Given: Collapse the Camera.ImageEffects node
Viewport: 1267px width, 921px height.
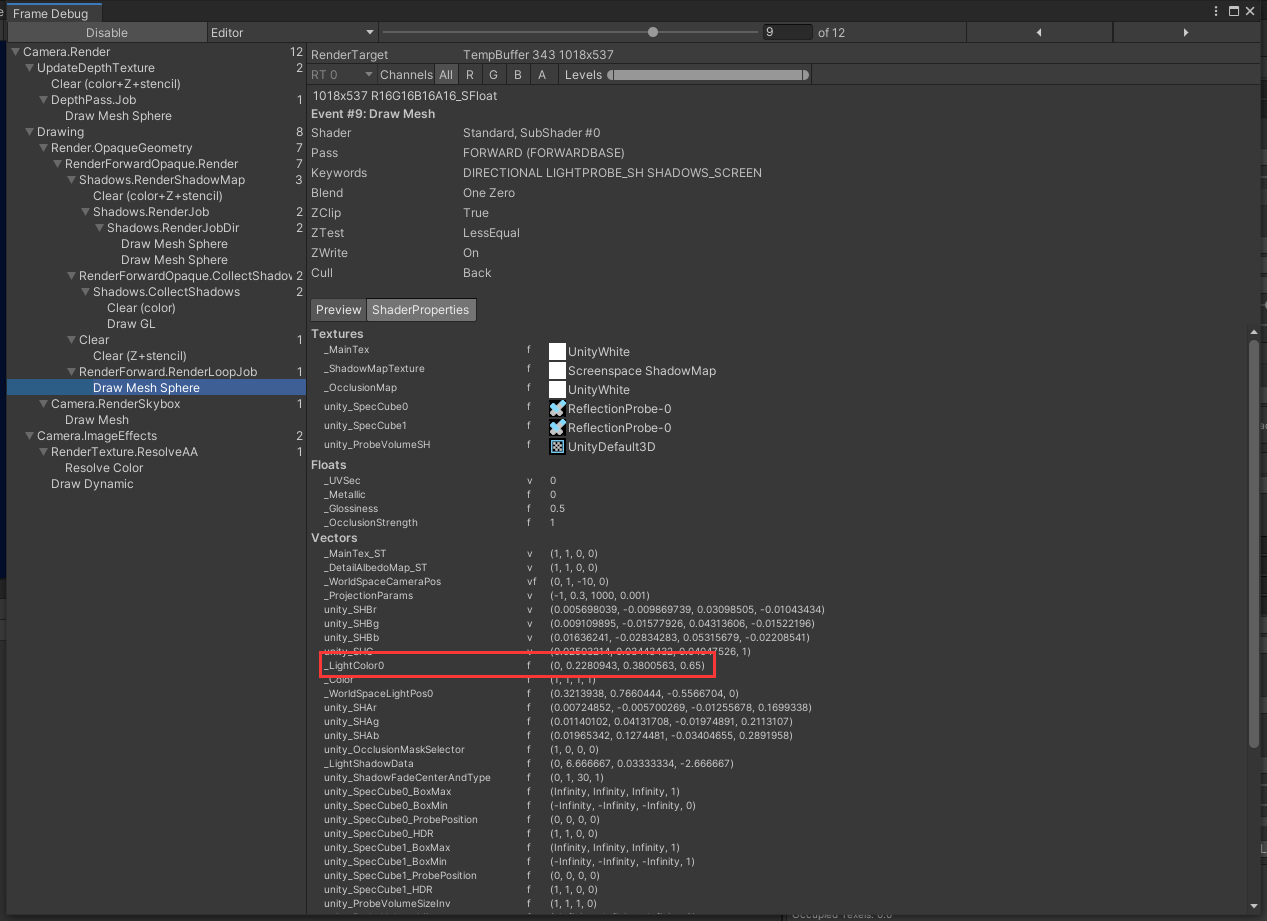Looking at the screenshot, I should (x=29, y=436).
